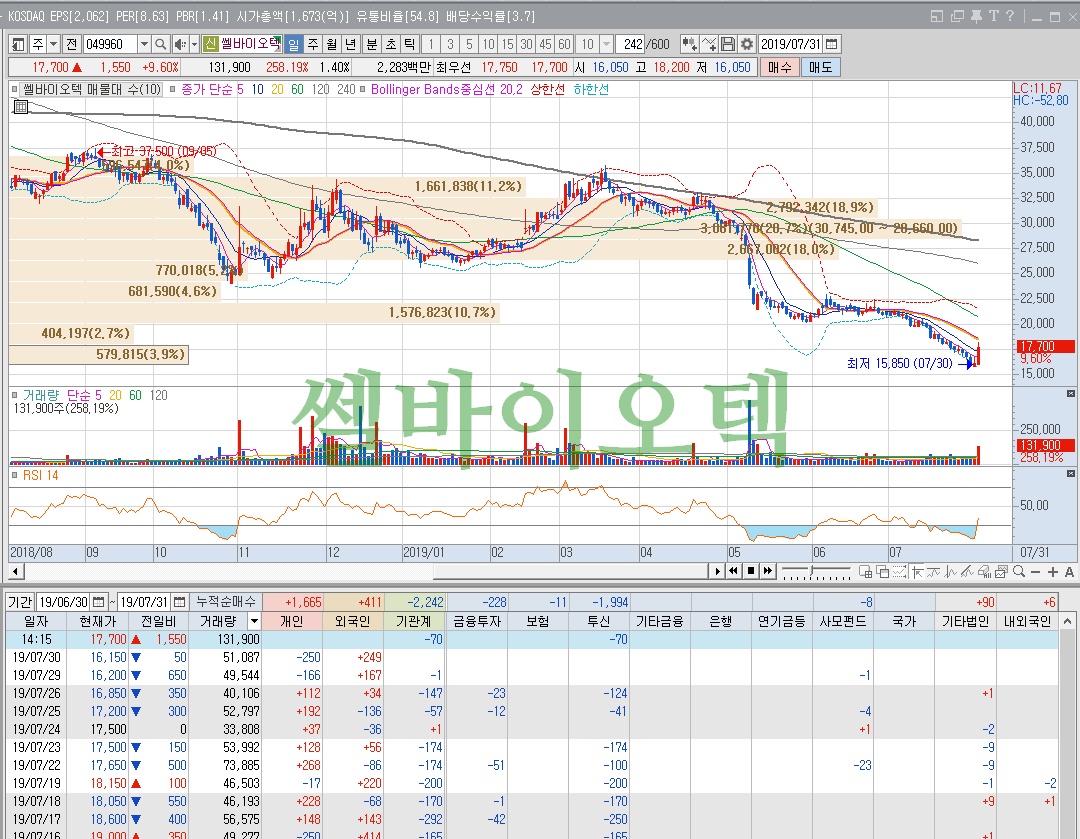Click the 누적순매수 button
Screen dimensions: 1080x839
[226, 602]
